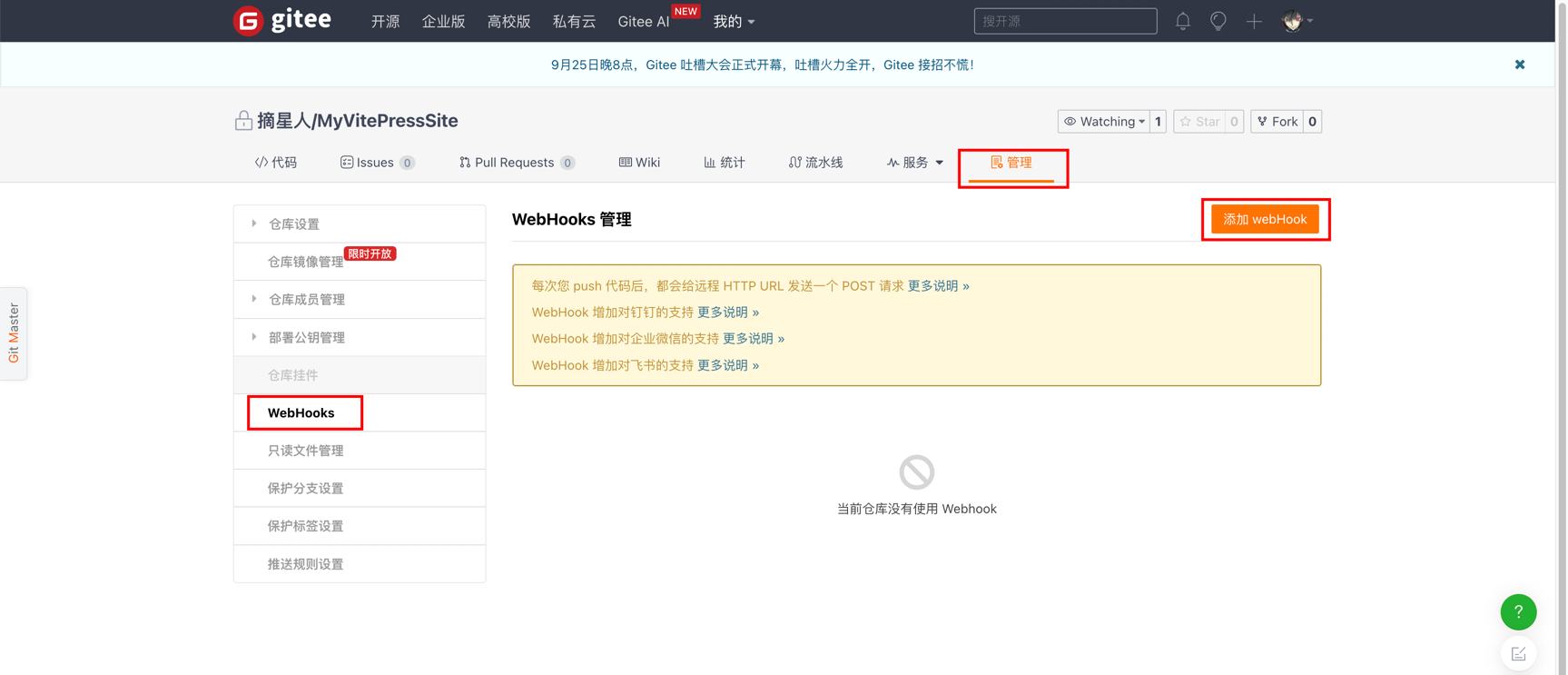
Task: Click the 添加 webHook button
Action: pos(1264,219)
